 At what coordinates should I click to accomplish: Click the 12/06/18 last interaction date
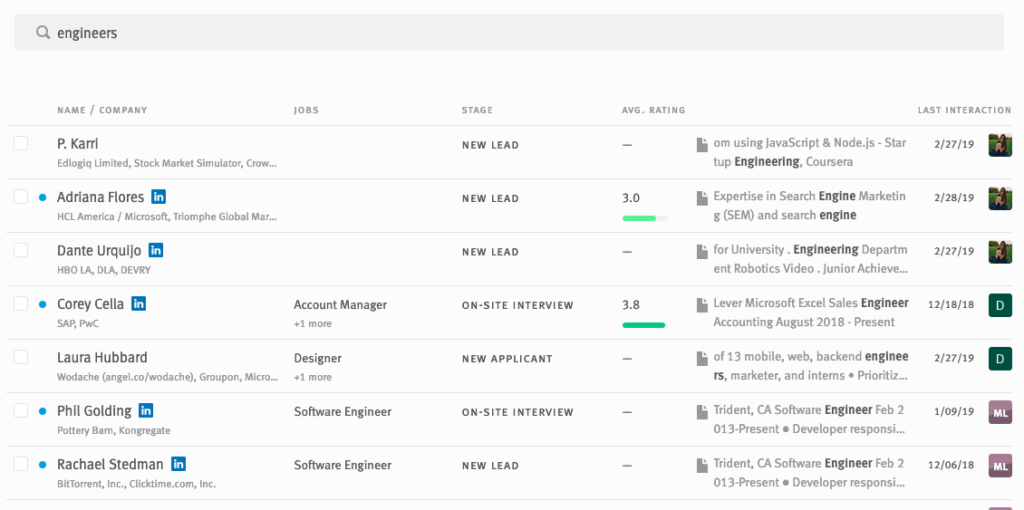point(951,465)
